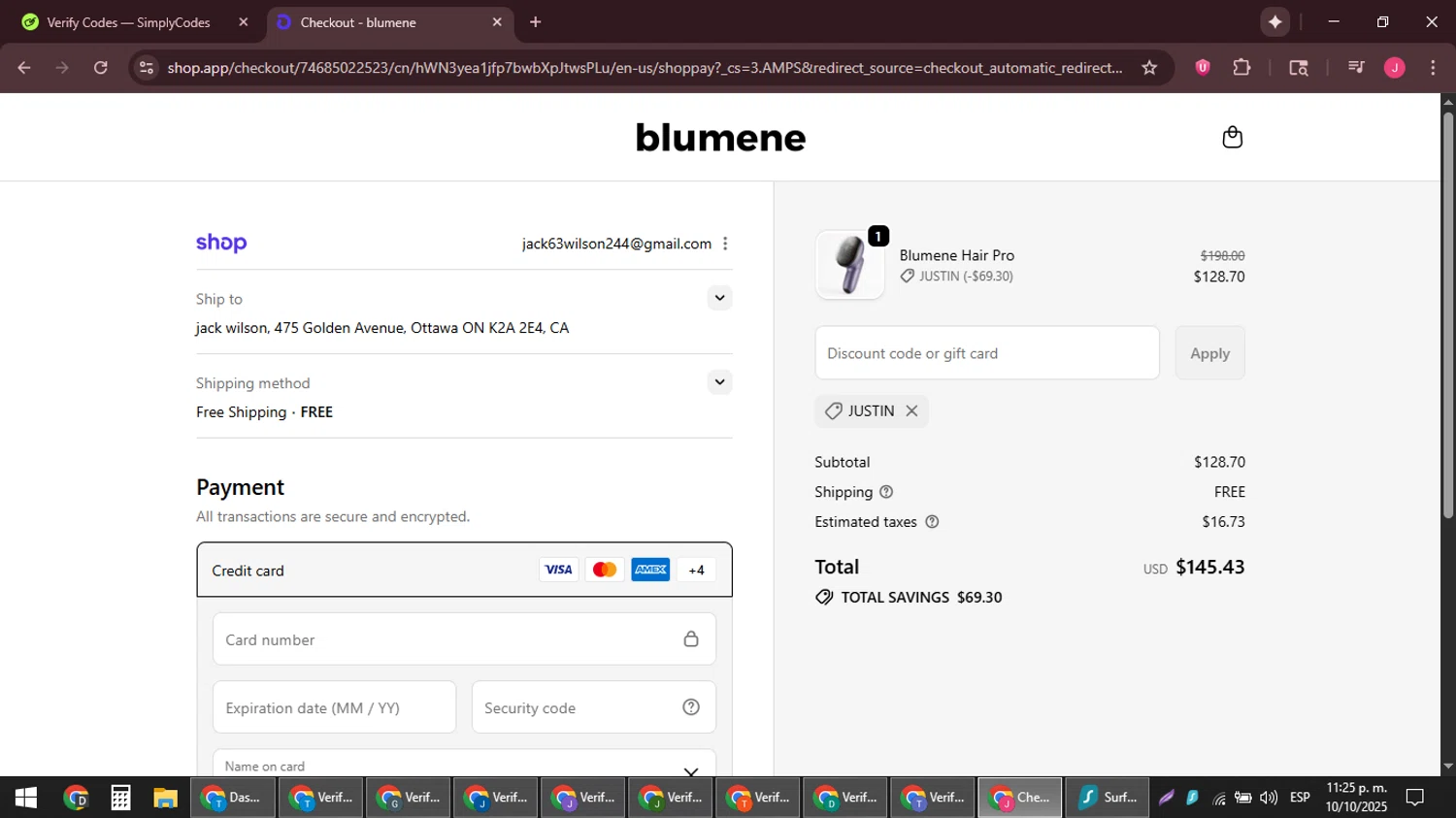
Task: Close the Verify Codes — SimplyCodes tab
Action: [x=244, y=22]
